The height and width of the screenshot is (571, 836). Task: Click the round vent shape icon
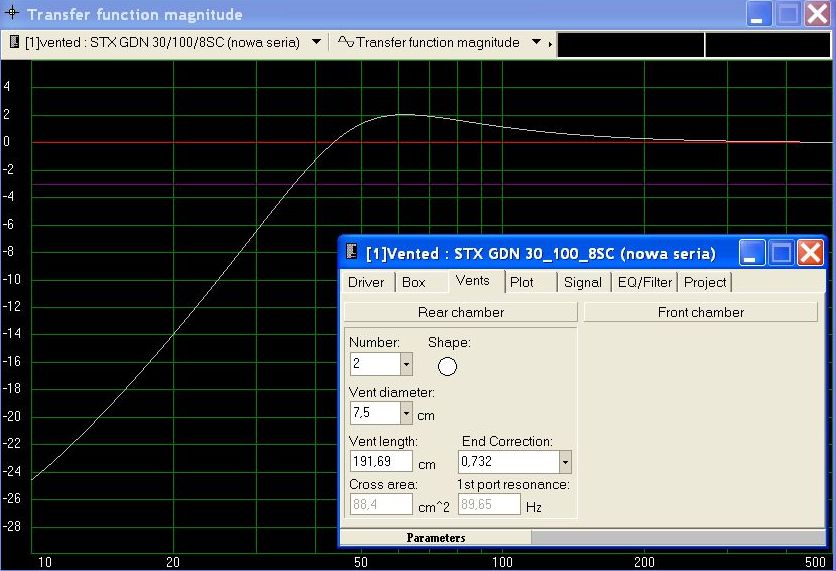coord(448,366)
